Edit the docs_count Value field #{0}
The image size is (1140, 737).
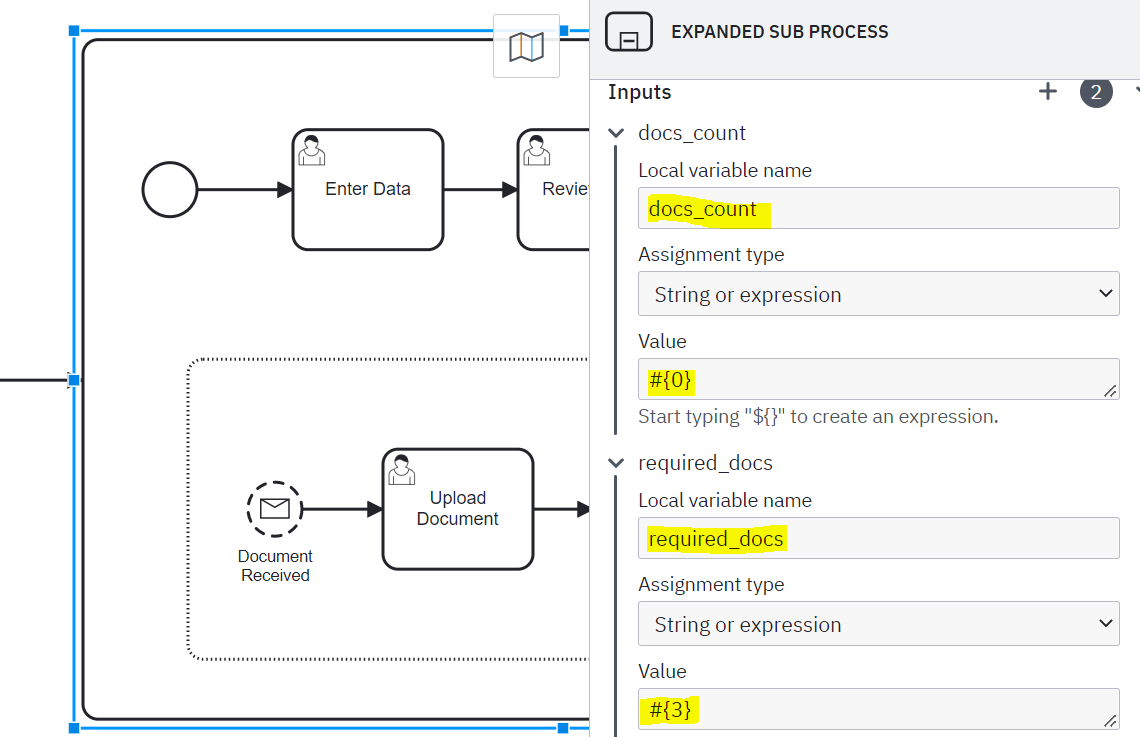[878, 379]
